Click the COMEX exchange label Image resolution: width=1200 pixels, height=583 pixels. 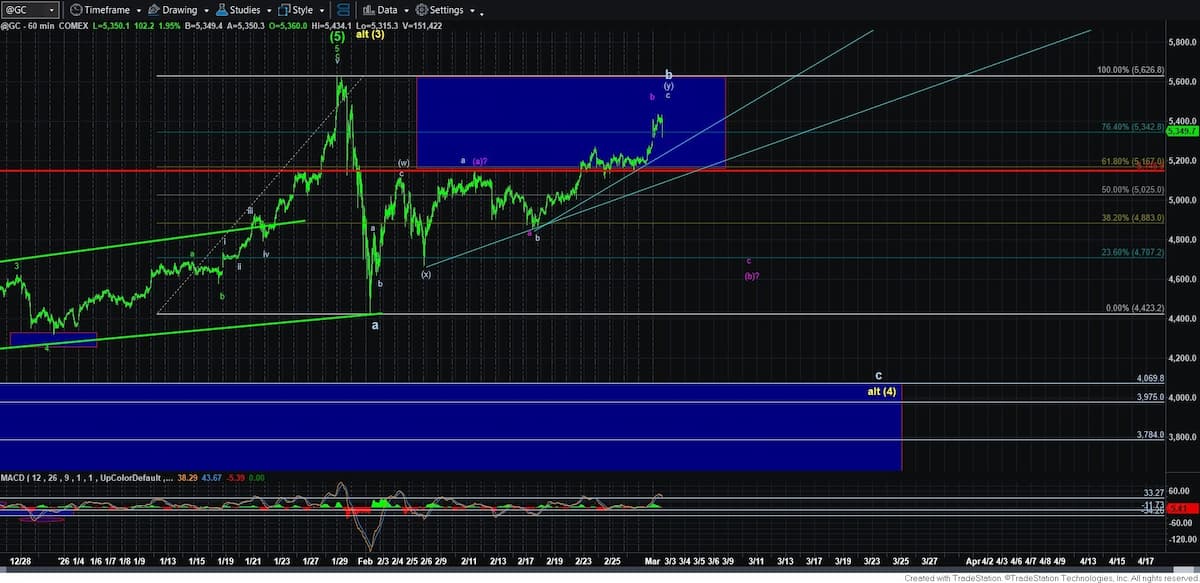pyautogui.click(x=75, y=25)
